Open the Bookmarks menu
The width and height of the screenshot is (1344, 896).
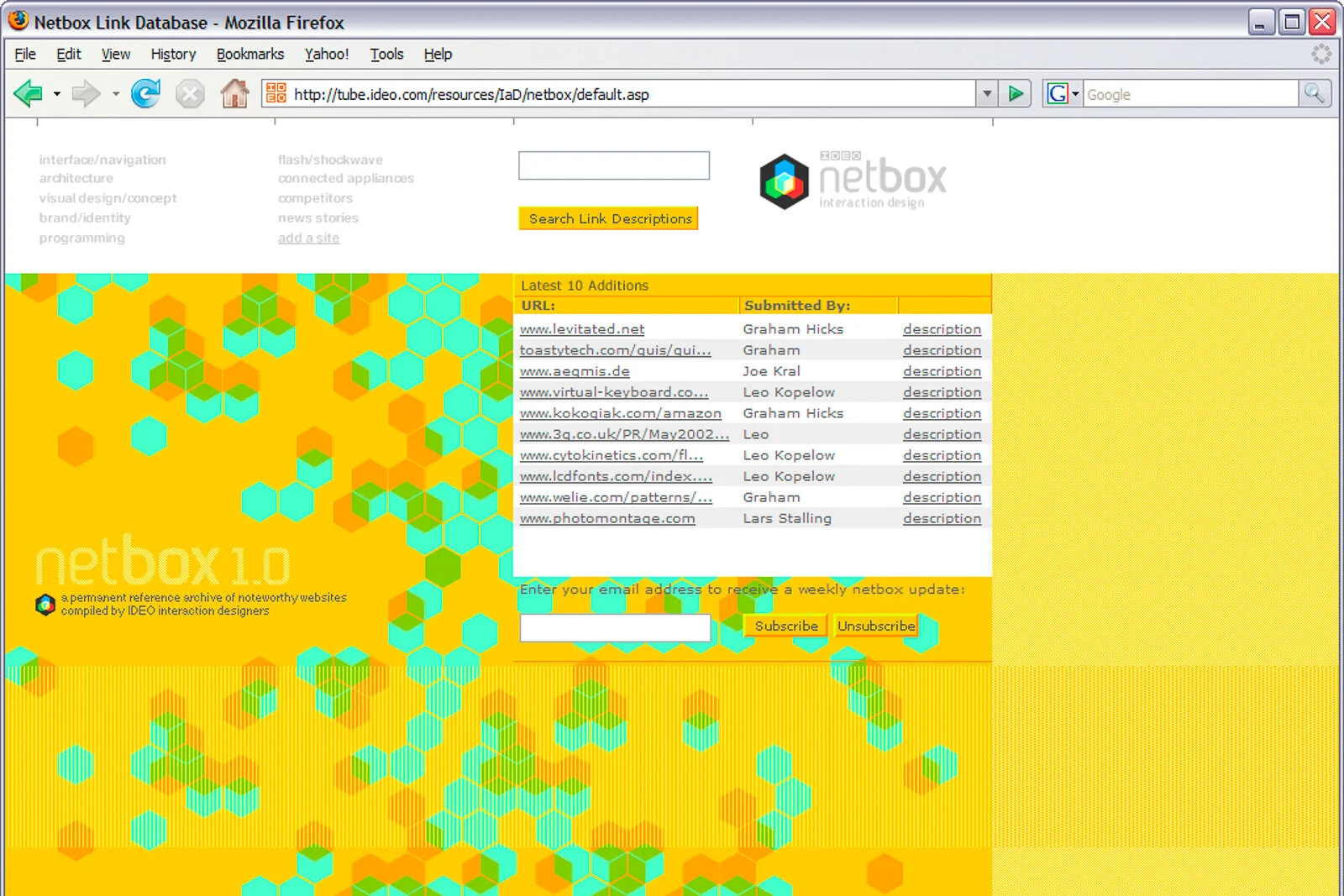[x=250, y=54]
